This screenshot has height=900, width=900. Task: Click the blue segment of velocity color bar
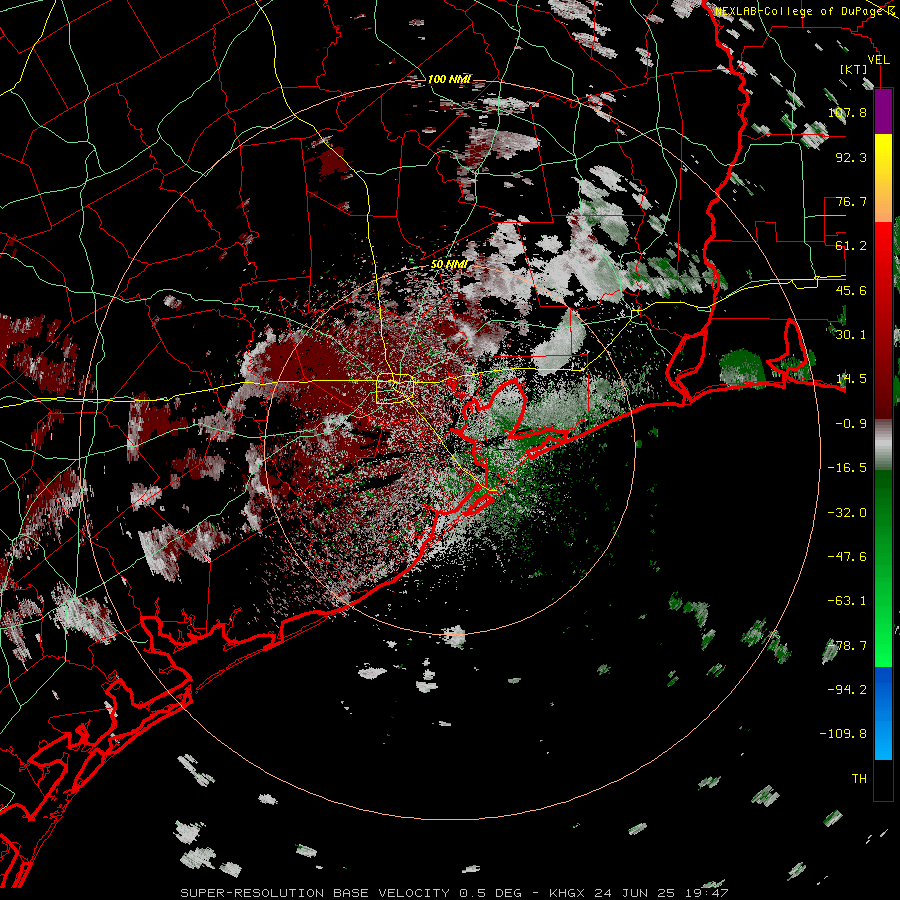click(x=883, y=713)
